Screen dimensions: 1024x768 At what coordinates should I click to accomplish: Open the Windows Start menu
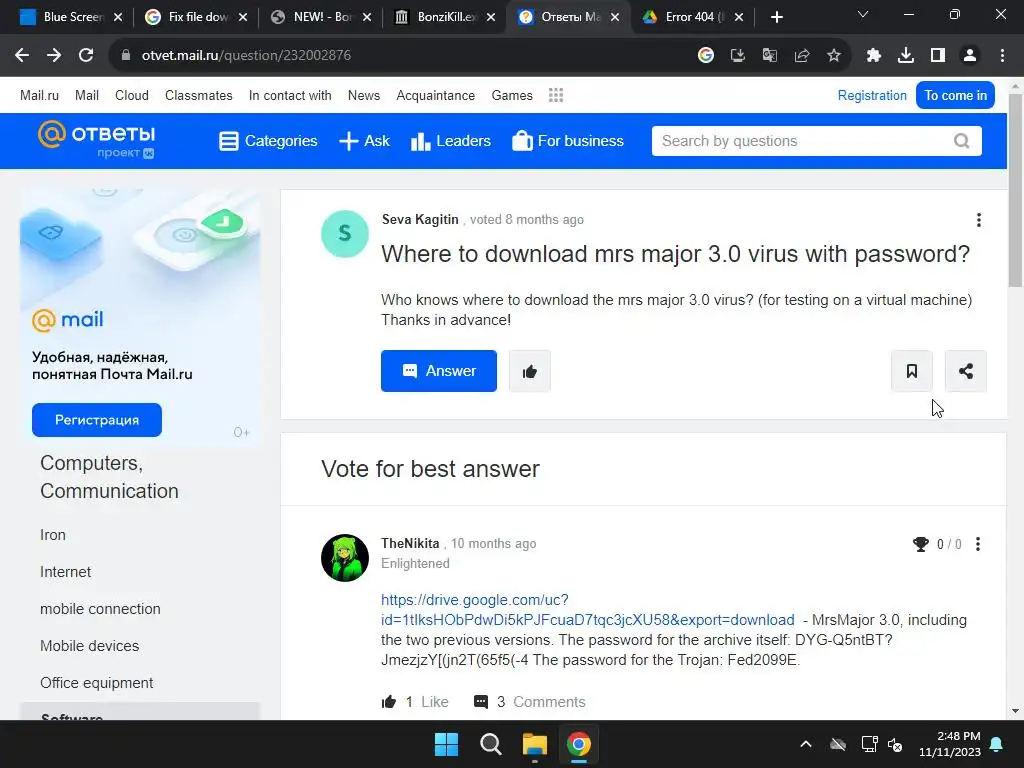coord(447,744)
